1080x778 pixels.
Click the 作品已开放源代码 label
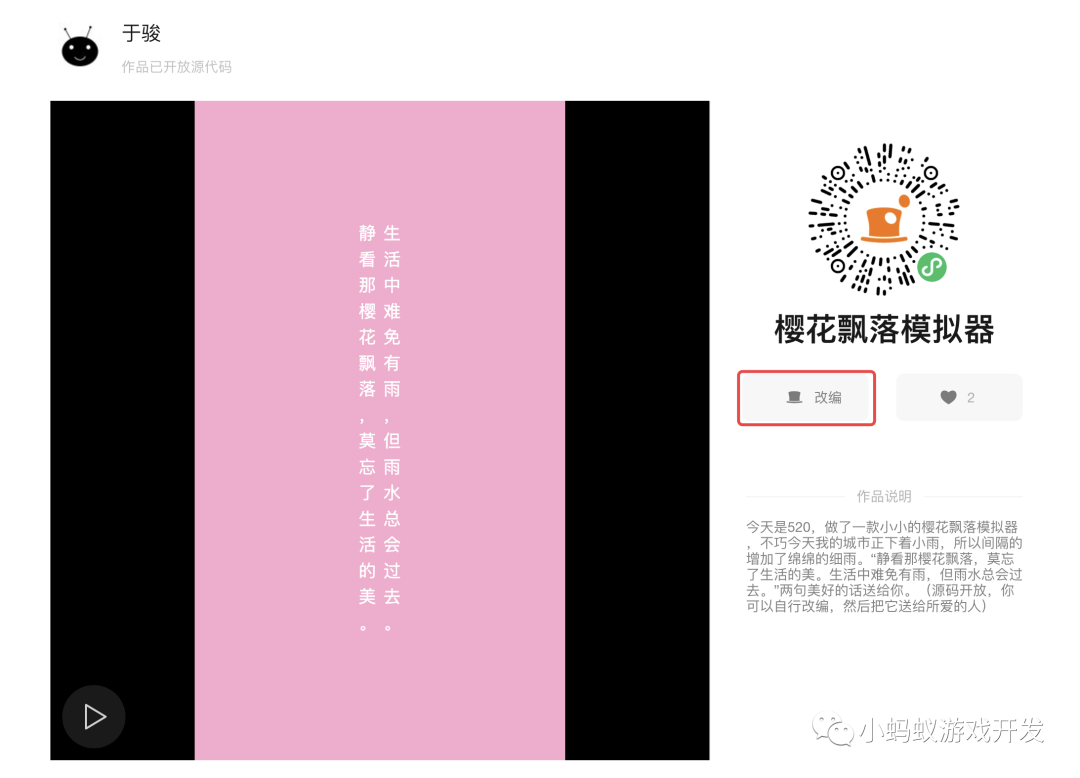(x=176, y=67)
